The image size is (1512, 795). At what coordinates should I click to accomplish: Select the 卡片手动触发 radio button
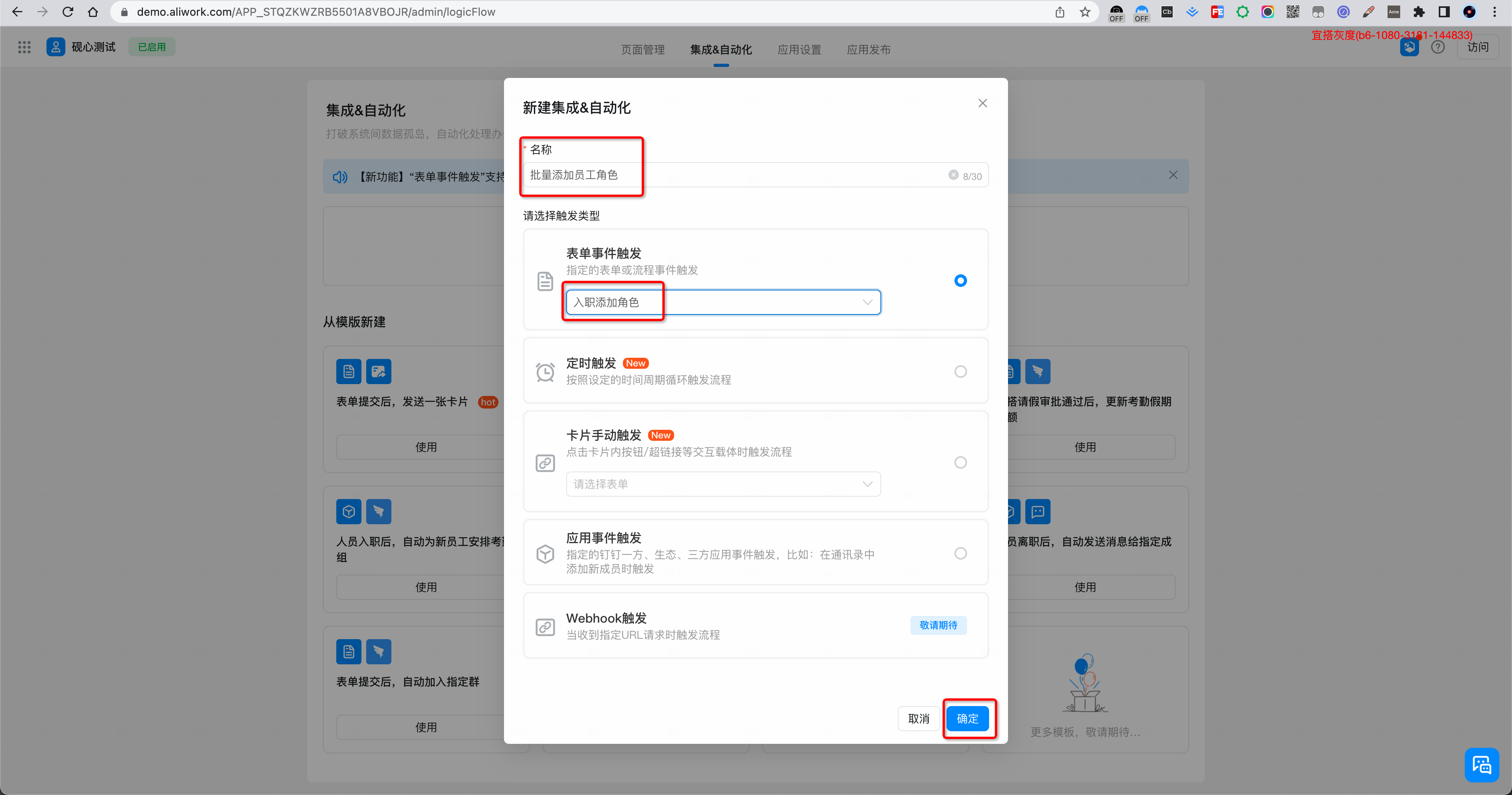pos(960,462)
